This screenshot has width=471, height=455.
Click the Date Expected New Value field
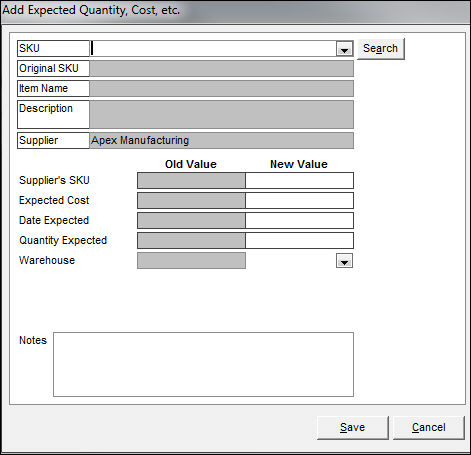pos(299,221)
